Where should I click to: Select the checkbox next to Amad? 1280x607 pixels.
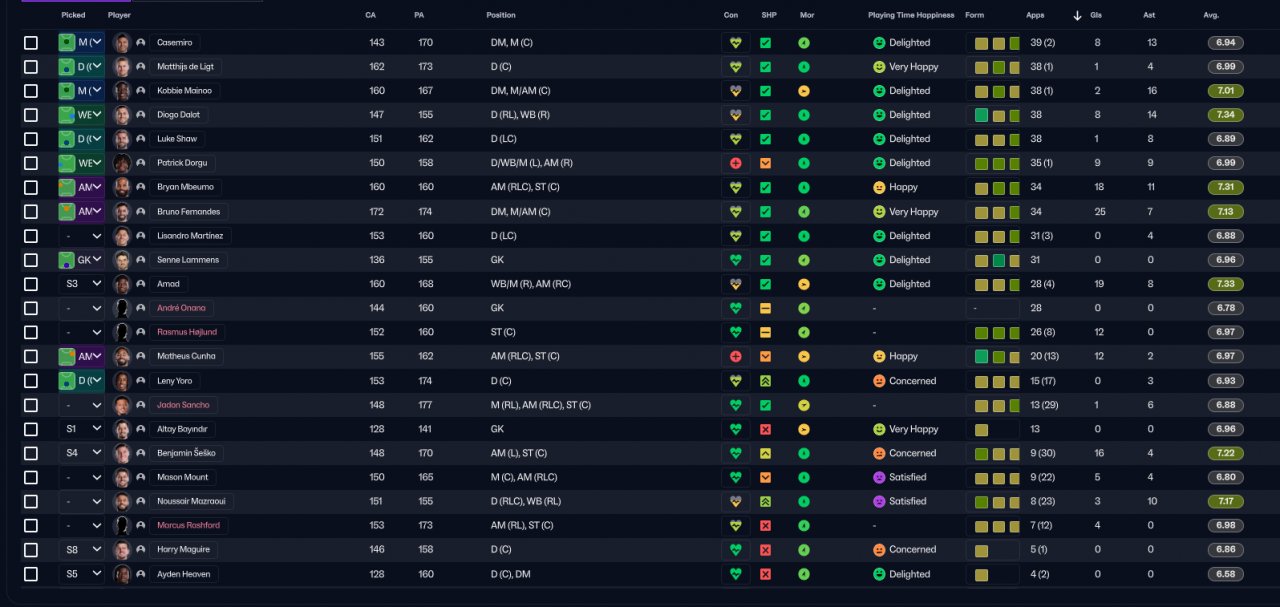click(x=31, y=284)
